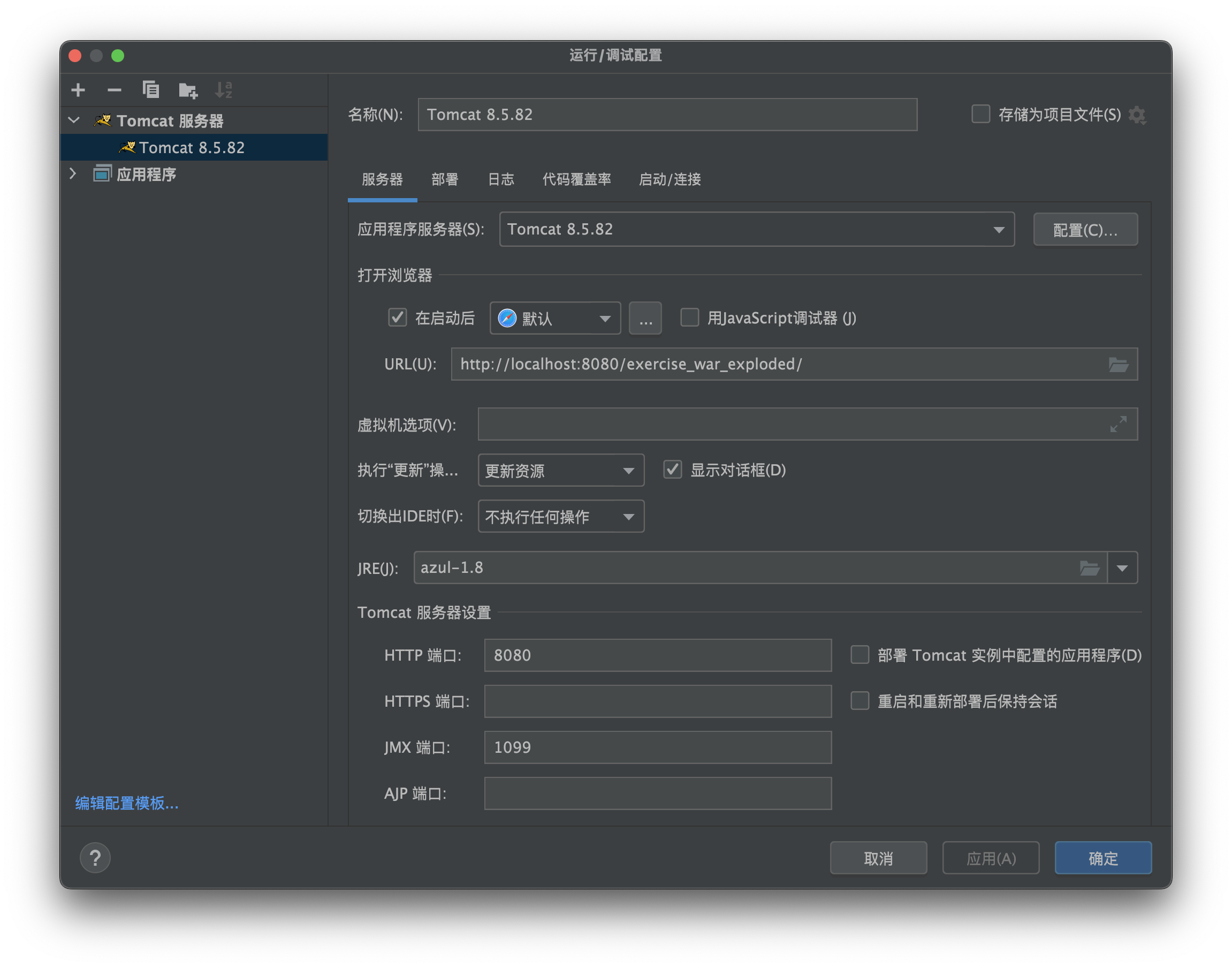The width and height of the screenshot is (1232, 968).
Task: Open the 不执行任何操作 dropdown
Action: click(561, 516)
